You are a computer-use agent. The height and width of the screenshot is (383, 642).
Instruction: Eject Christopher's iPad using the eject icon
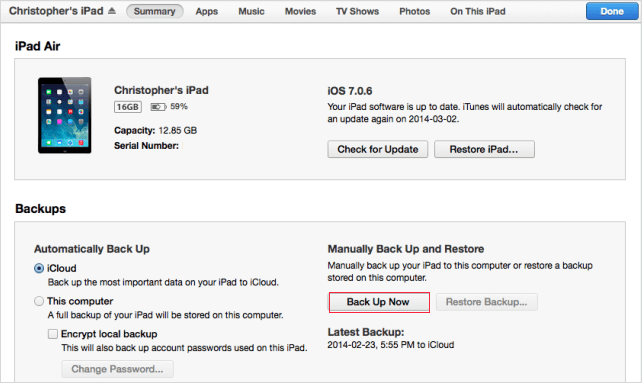click(x=112, y=11)
